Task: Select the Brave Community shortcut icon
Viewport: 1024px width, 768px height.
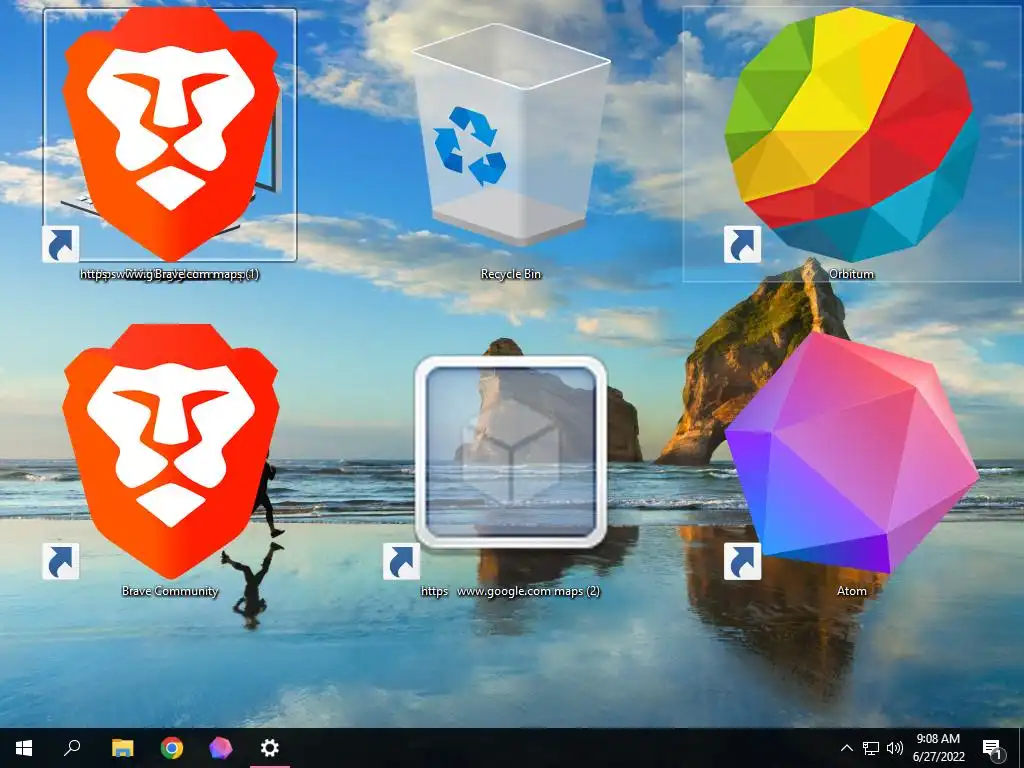Action: [x=170, y=451]
